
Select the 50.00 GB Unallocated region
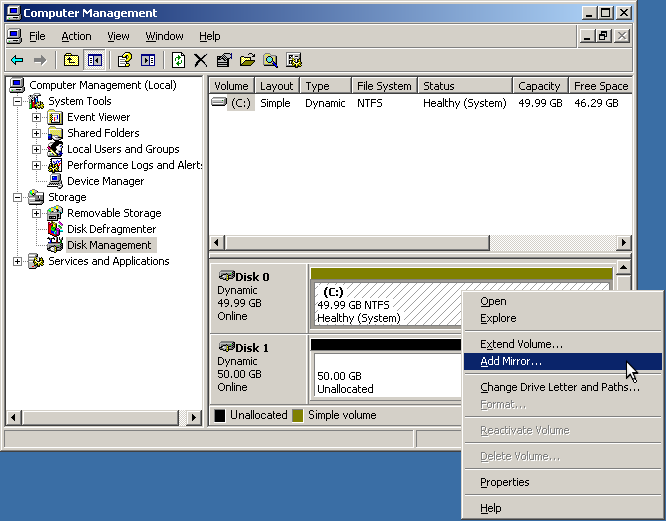386,376
